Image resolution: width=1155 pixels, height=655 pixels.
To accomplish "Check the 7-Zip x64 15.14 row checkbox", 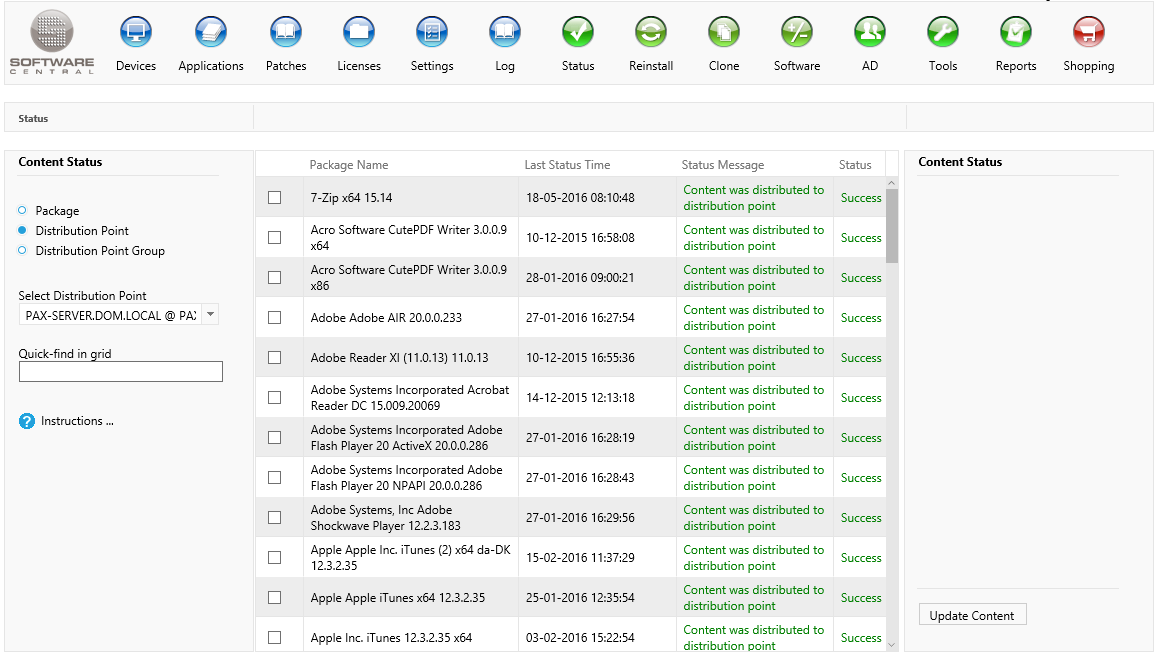I will (275, 197).
